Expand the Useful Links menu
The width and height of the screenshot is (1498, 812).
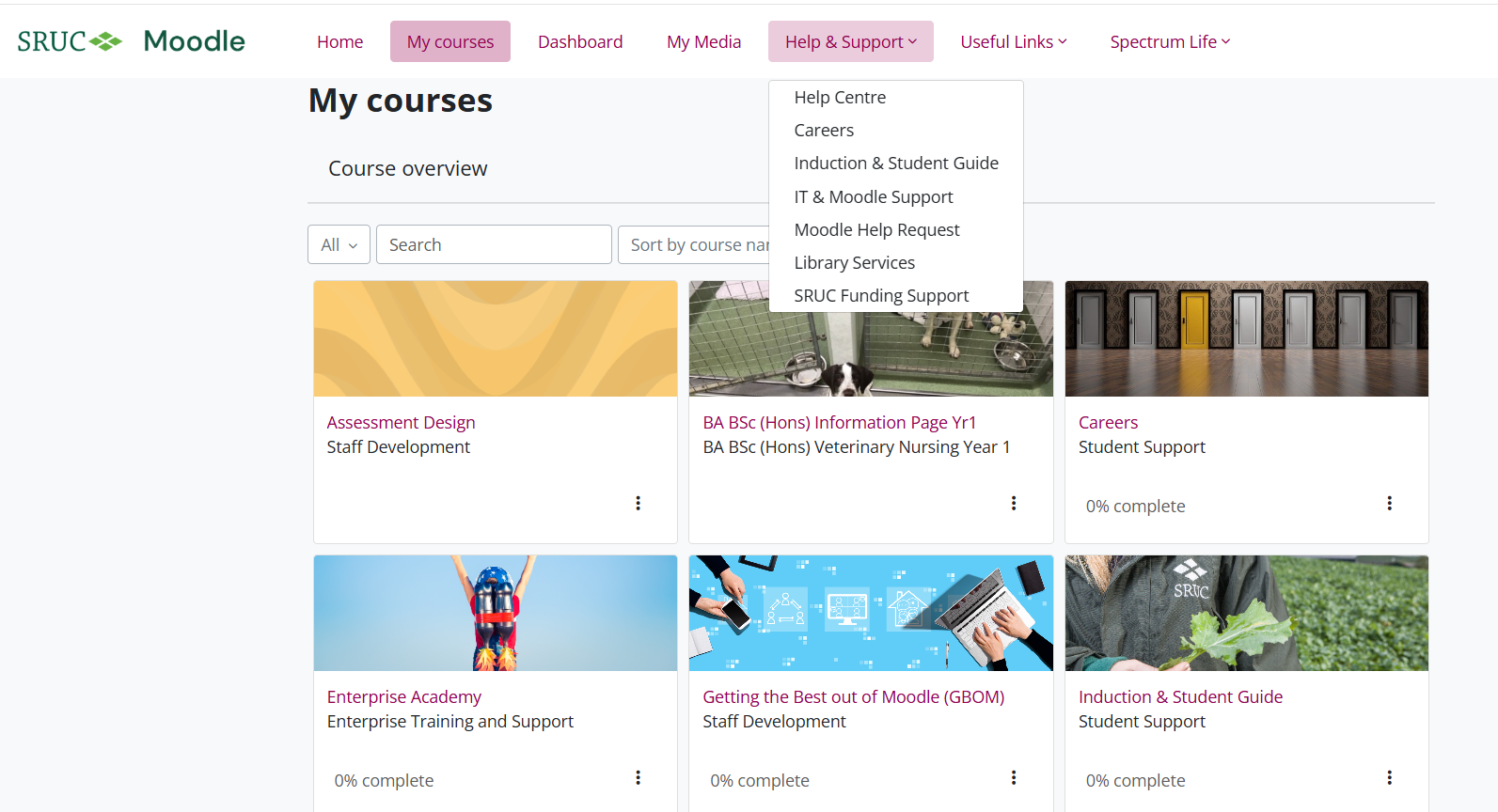click(1014, 41)
